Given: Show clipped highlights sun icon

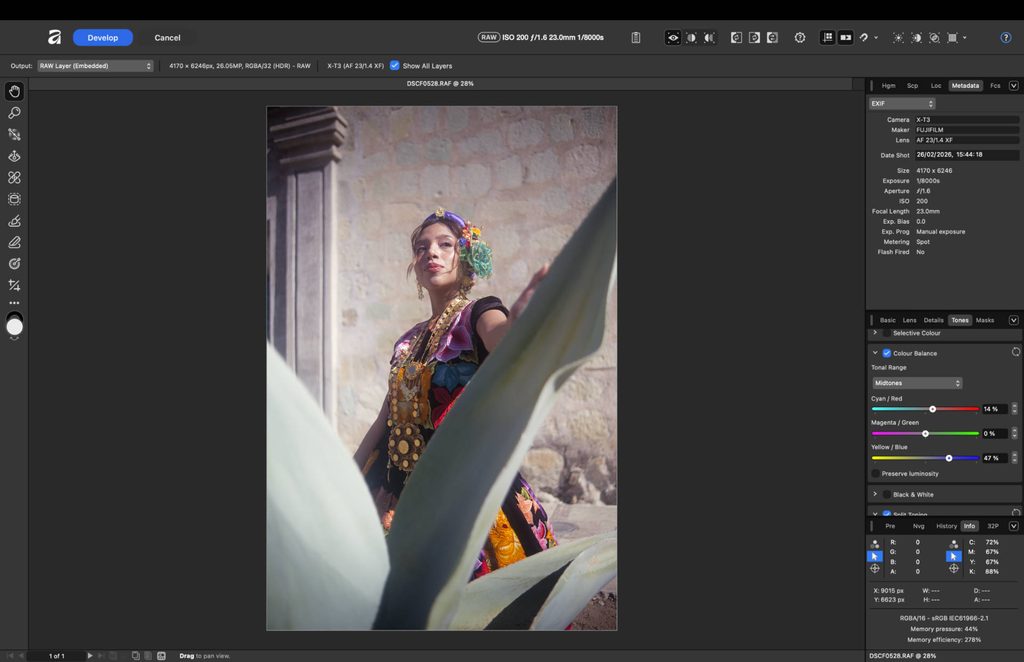Looking at the screenshot, I should pos(899,37).
